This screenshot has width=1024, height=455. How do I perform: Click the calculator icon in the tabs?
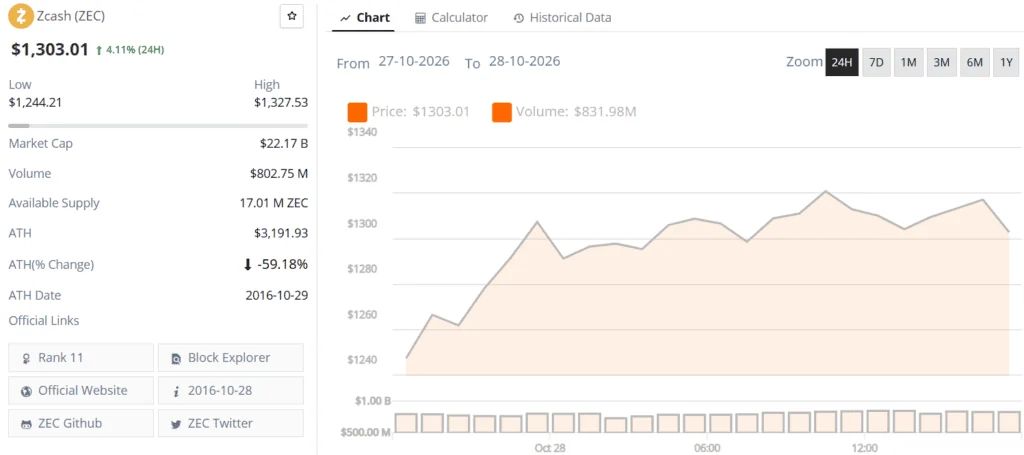click(x=421, y=18)
